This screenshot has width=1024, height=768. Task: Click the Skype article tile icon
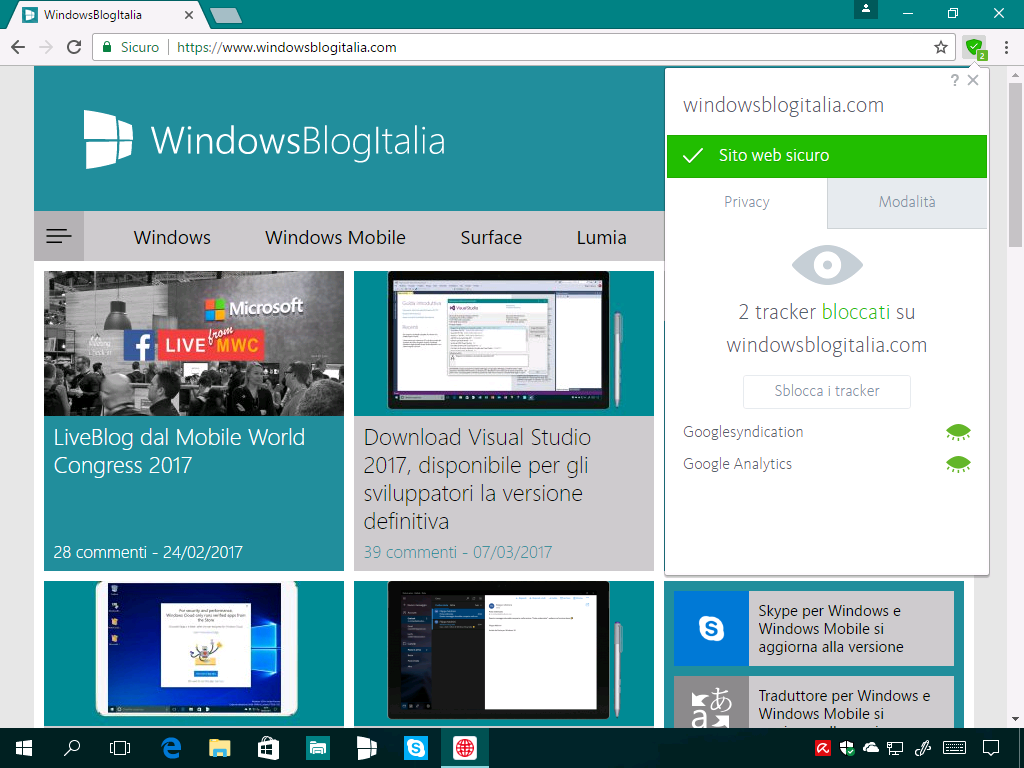(711, 628)
